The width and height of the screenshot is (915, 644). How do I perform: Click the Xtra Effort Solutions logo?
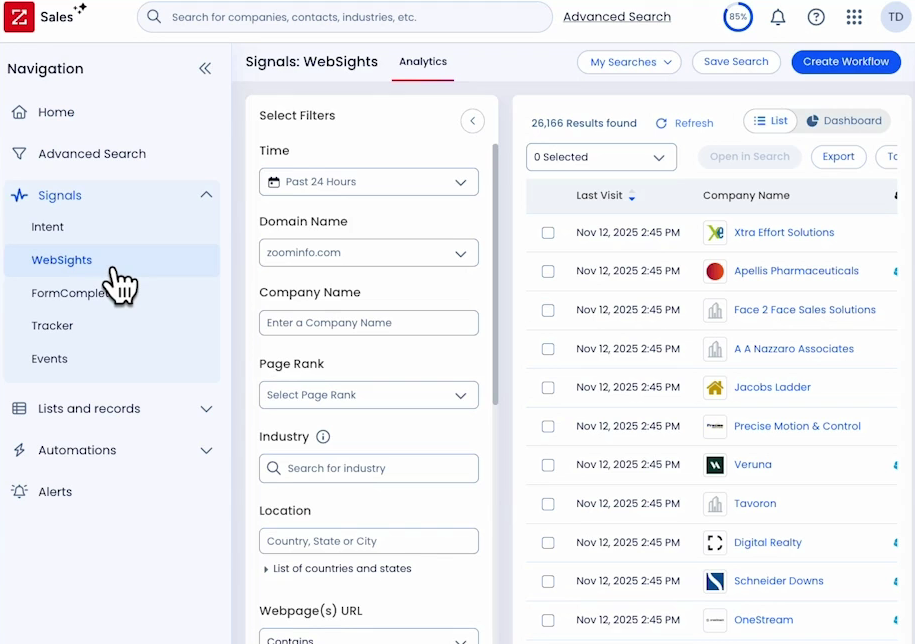(x=715, y=233)
